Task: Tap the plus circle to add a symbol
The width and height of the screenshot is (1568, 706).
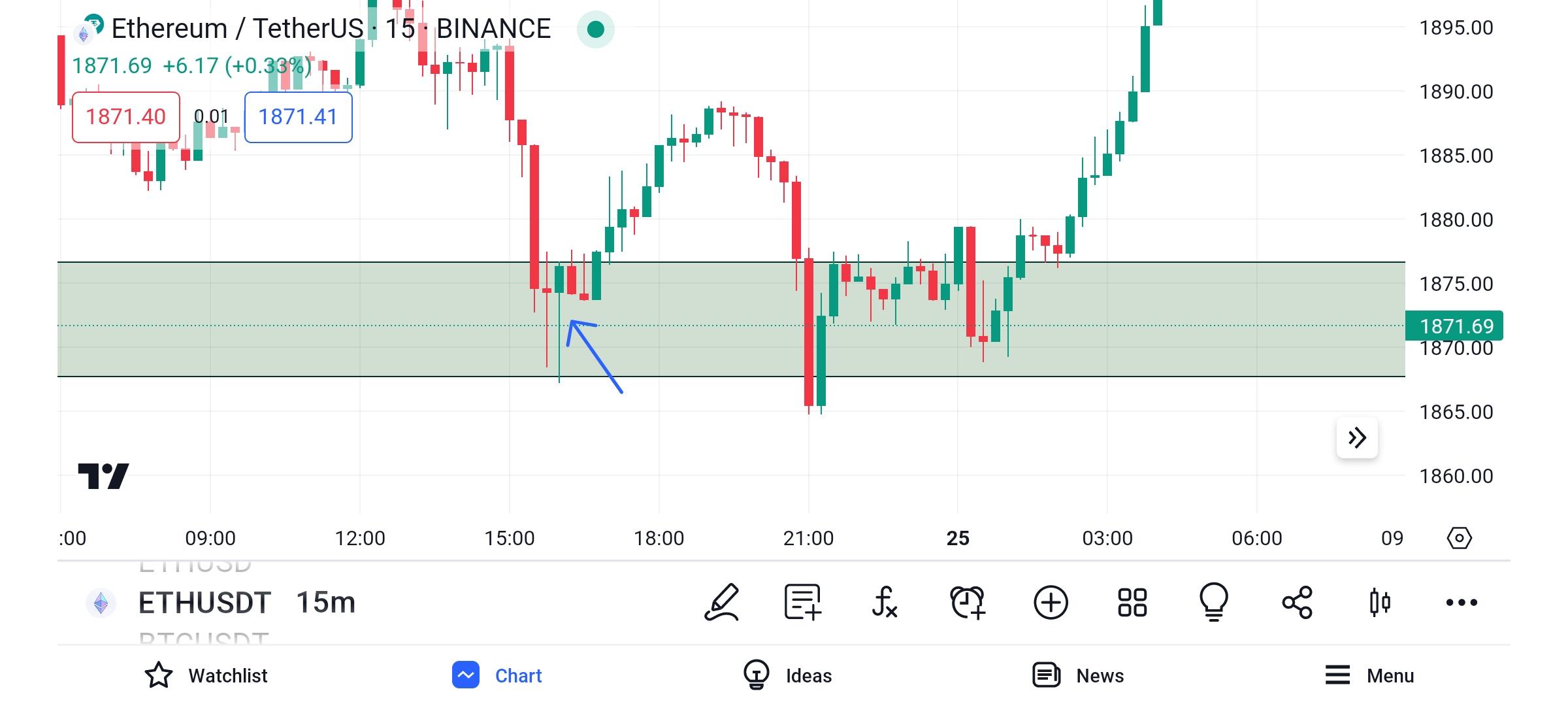Action: 1051,602
